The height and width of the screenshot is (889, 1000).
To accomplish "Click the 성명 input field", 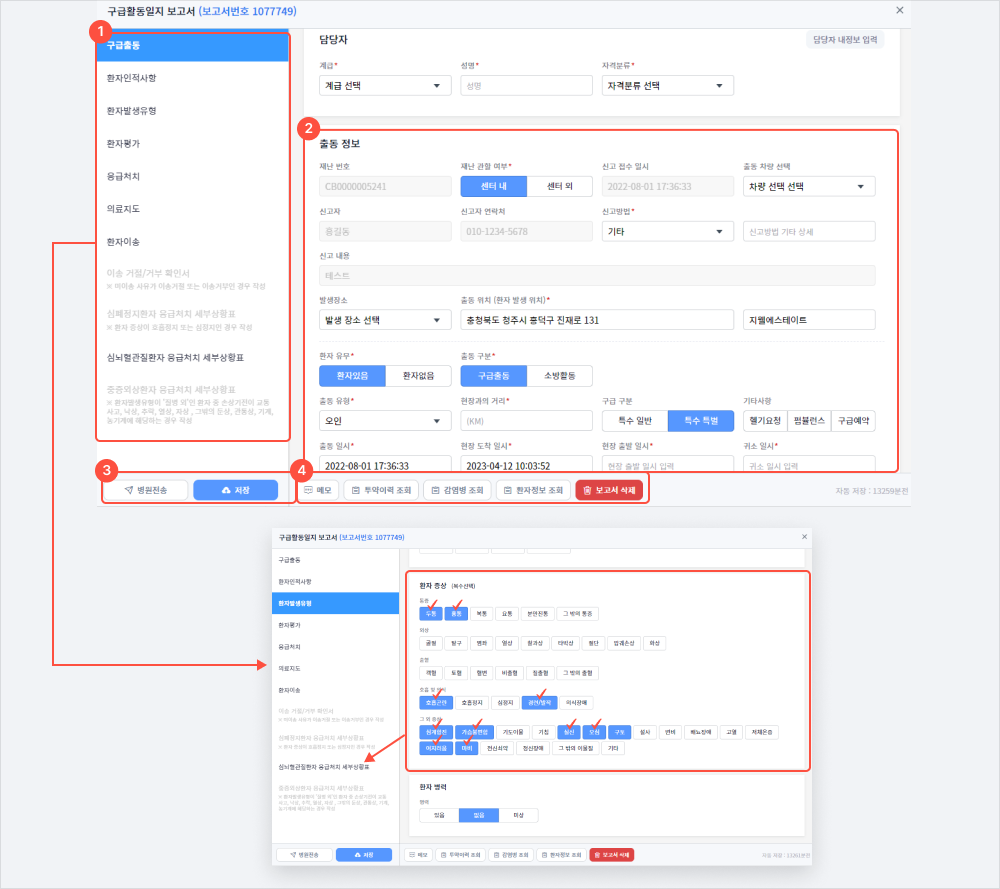I will pyautogui.click(x=526, y=85).
